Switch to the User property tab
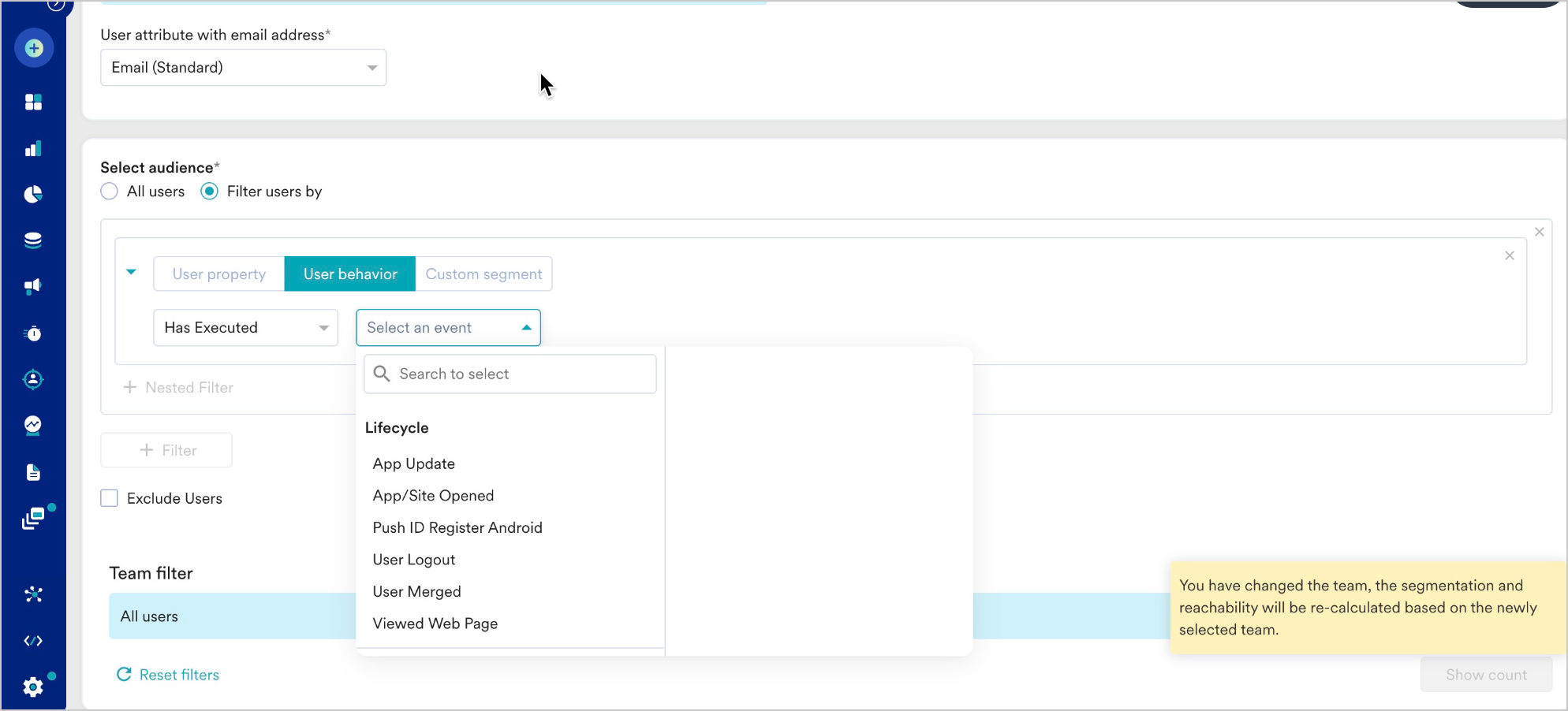Screen dimensions: 1568x711 pyautogui.click(x=219, y=274)
